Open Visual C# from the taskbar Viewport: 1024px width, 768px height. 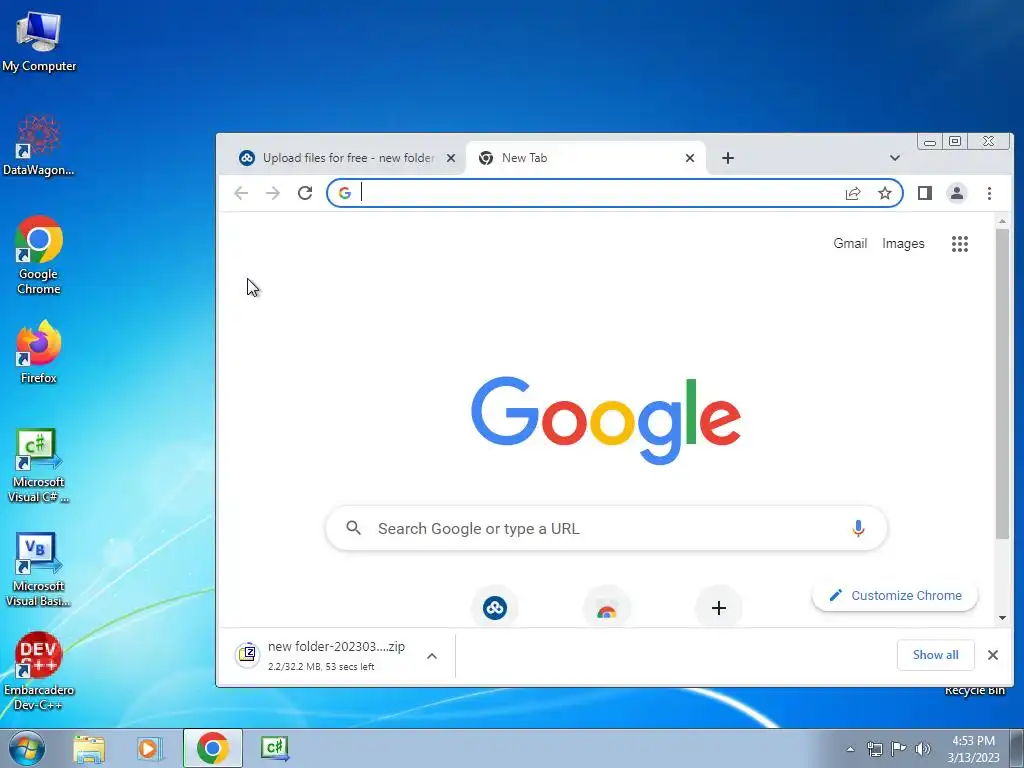(275, 748)
